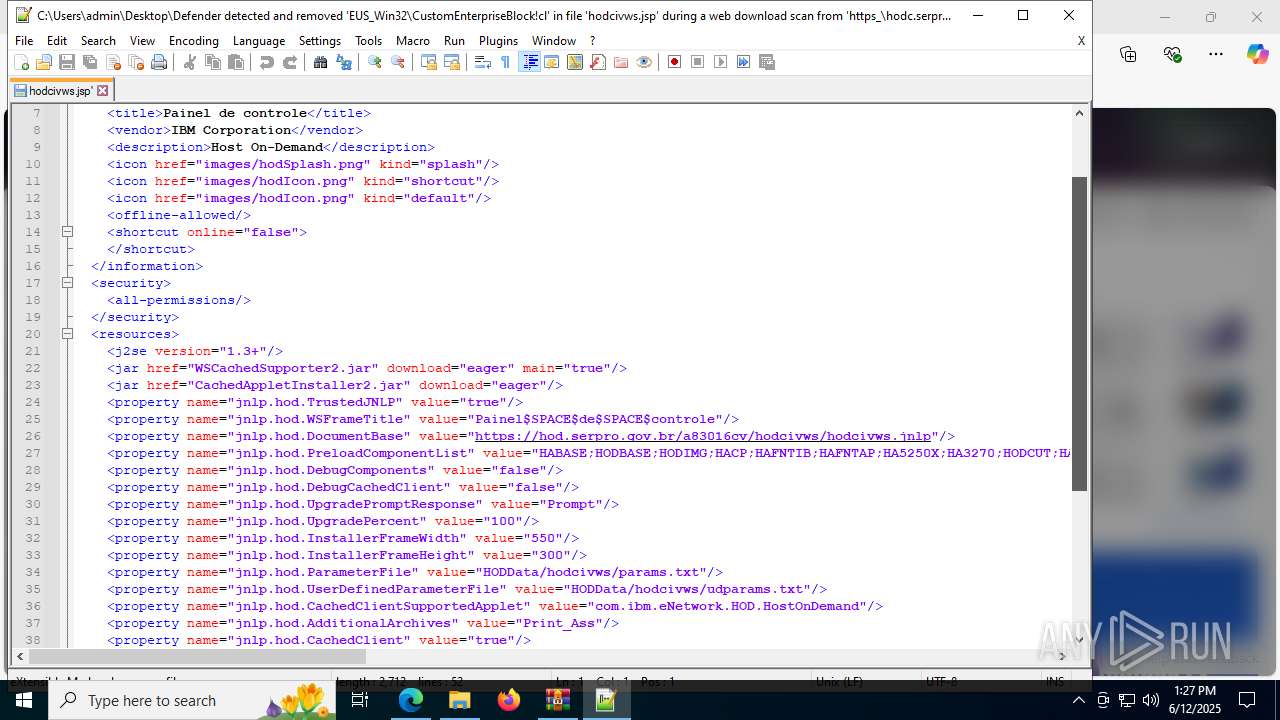Toggle the indent guide toolbar button
1280x720 pixels.
pyautogui.click(x=529, y=62)
